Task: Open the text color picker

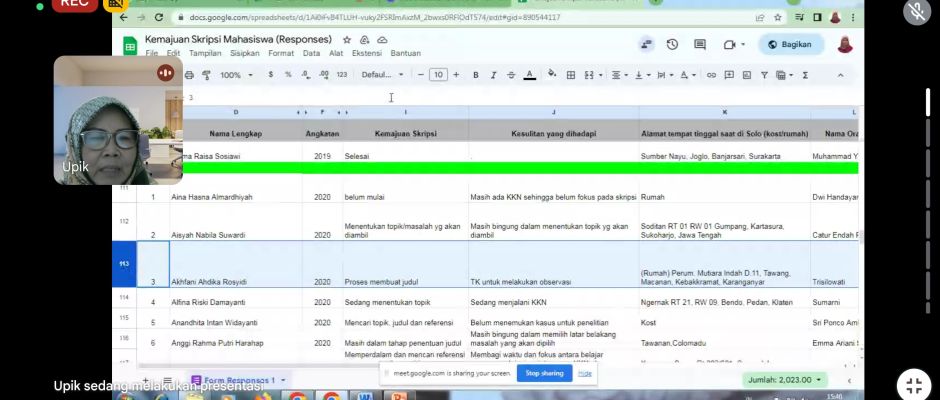Action: (x=528, y=75)
